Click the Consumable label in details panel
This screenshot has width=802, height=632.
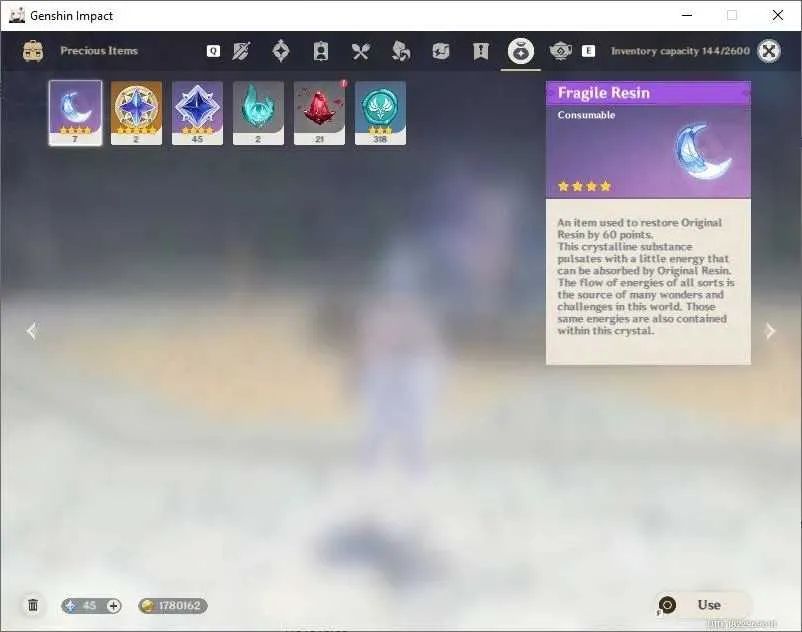click(x=586, y=115)
